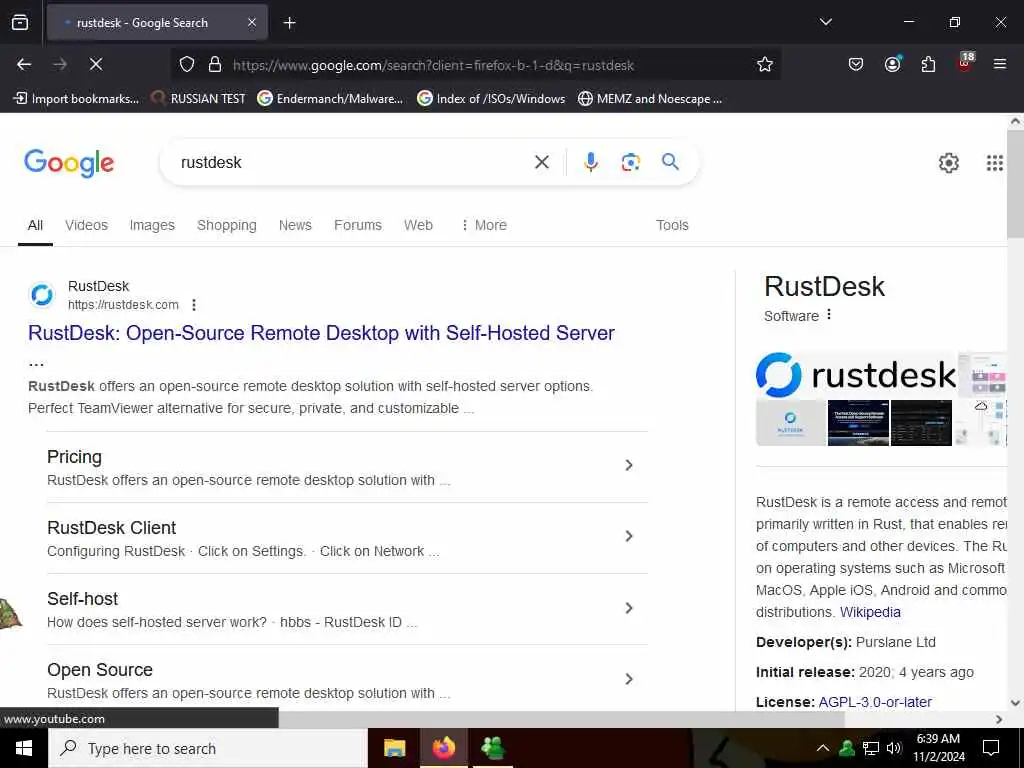Stop loading the page
The width and height of the screenshot is (1024, 768).
click(x=96, y=64)
